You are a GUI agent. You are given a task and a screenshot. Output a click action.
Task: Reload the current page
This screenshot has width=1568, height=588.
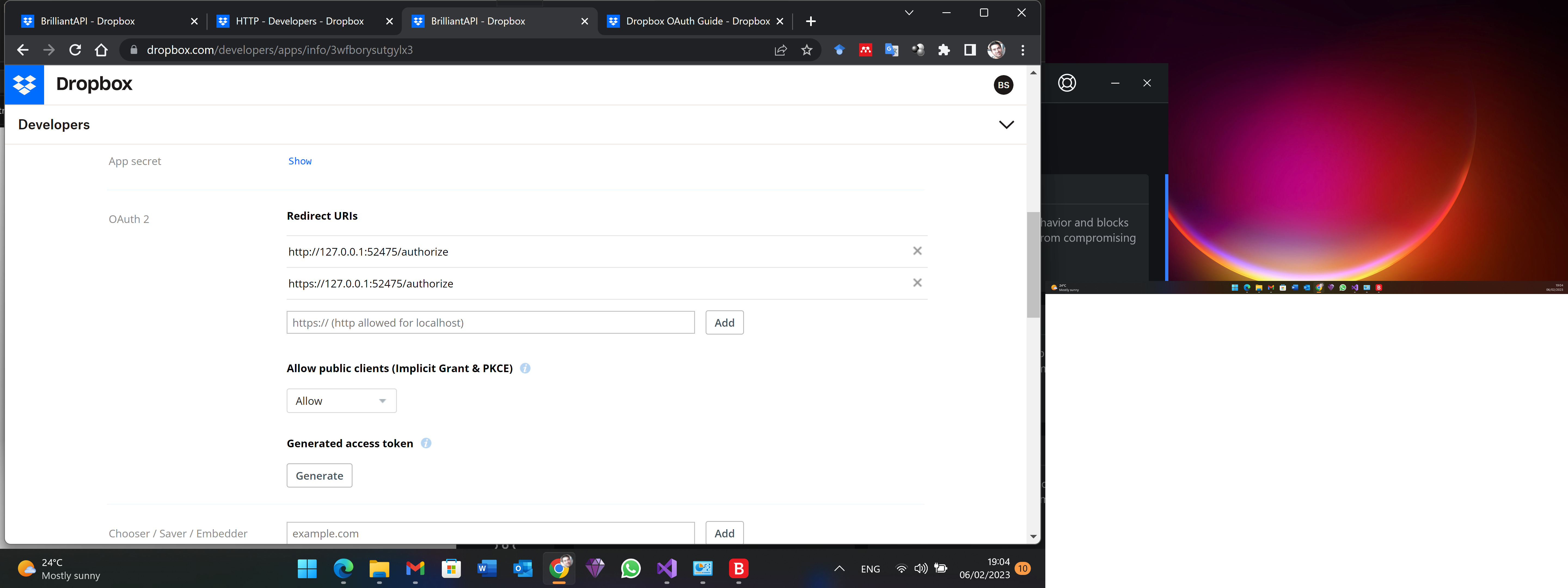click(75, 50)
